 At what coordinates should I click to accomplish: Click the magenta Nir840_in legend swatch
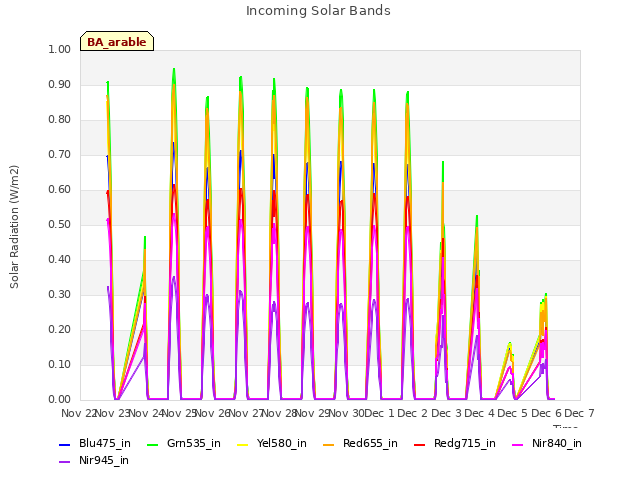[518, 444]
